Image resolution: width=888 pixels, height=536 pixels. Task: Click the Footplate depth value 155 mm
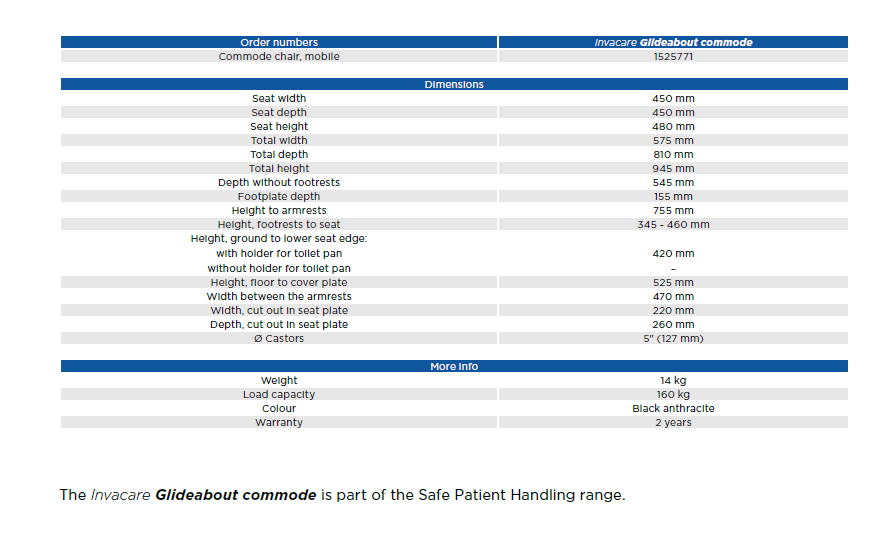[673, 197]
